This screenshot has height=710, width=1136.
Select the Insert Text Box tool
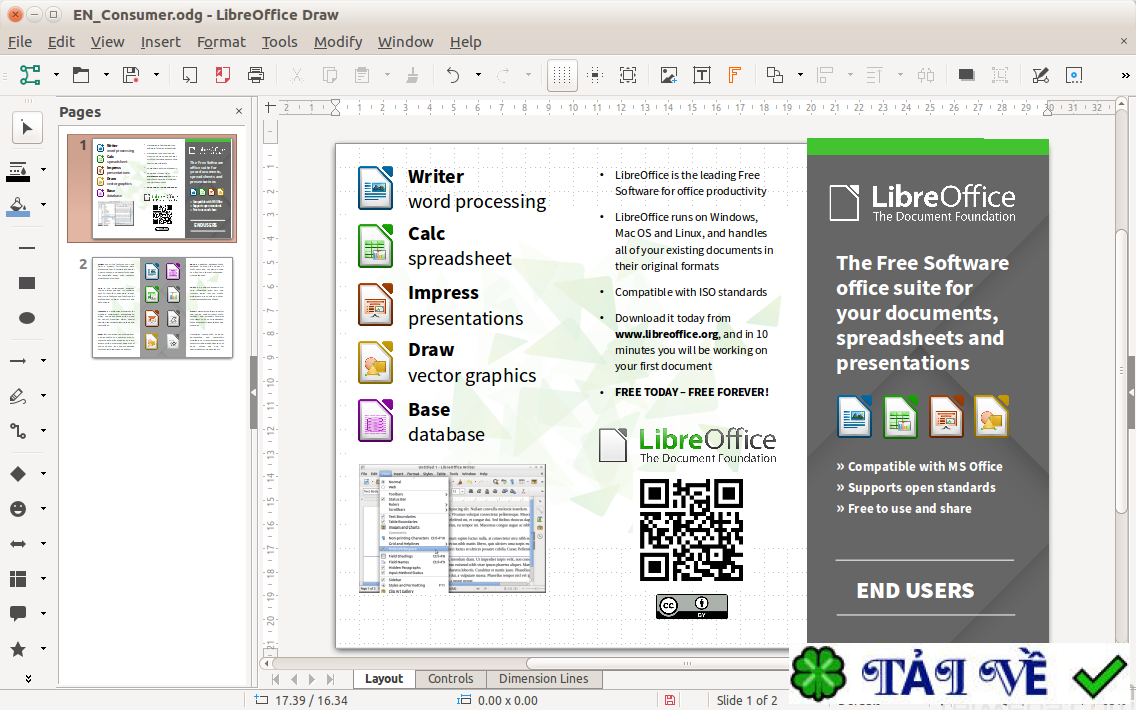702,75
